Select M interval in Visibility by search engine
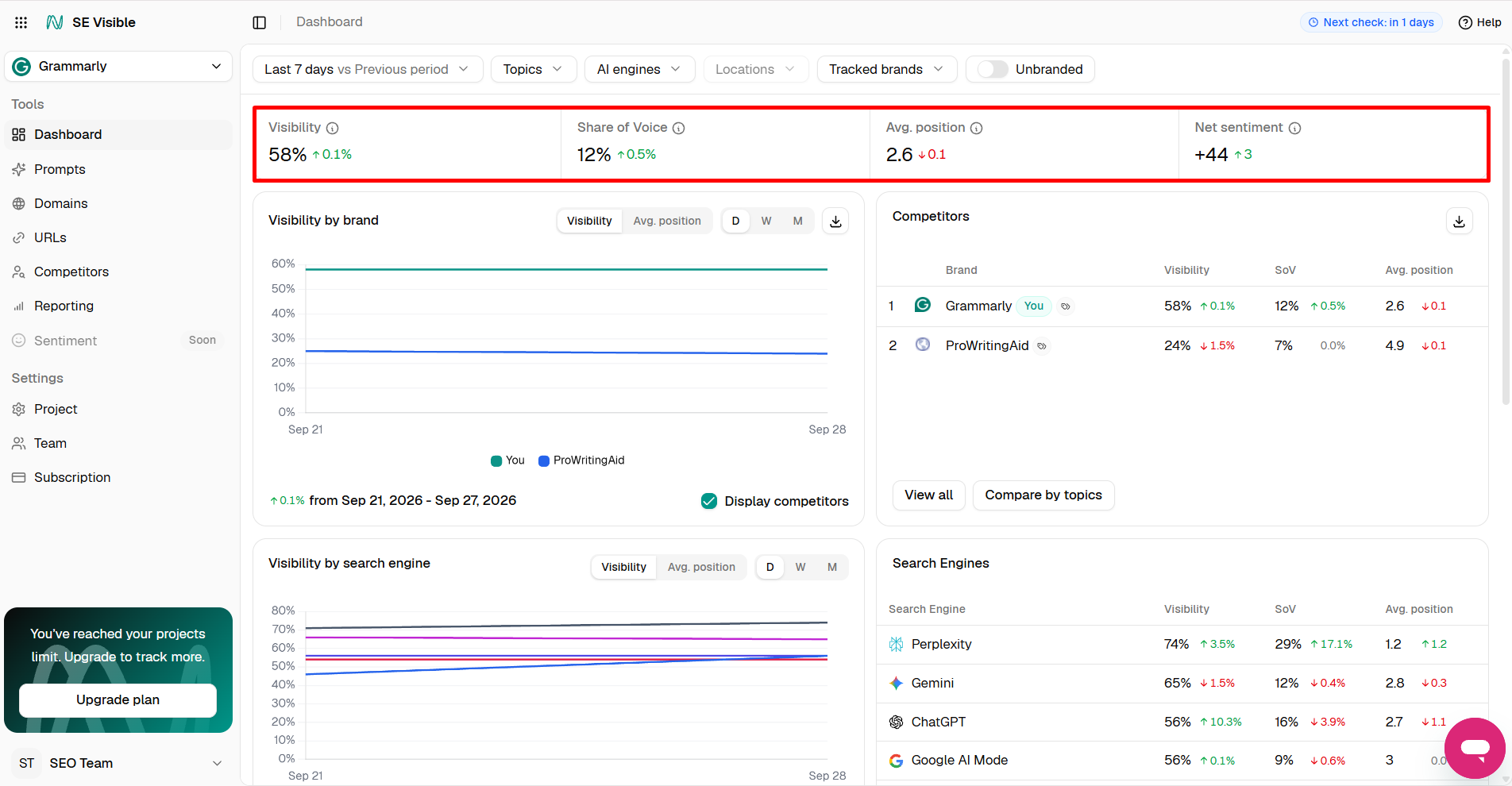This screenshot has height=786, width=1512. point(832,568)
